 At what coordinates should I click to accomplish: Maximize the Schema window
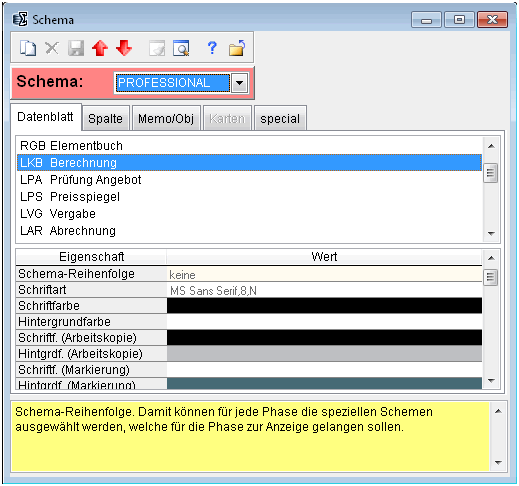tap(459, 20)
